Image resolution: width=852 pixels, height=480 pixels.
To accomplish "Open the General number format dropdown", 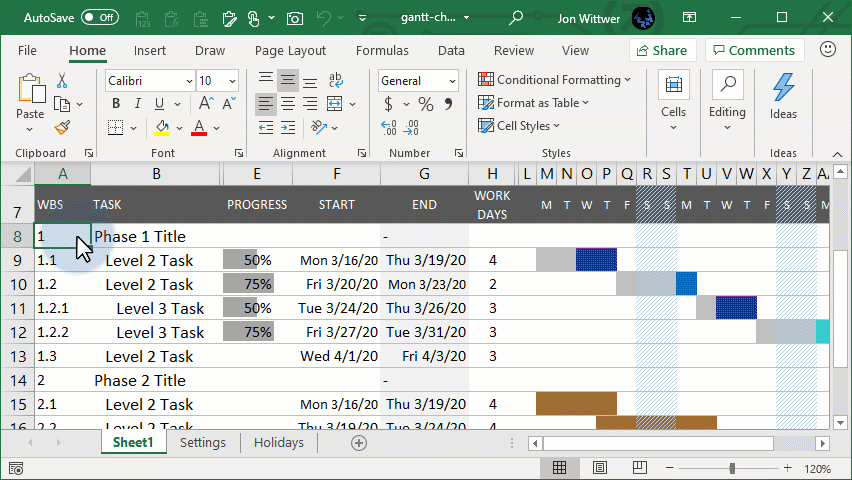I will pos(452,81).
